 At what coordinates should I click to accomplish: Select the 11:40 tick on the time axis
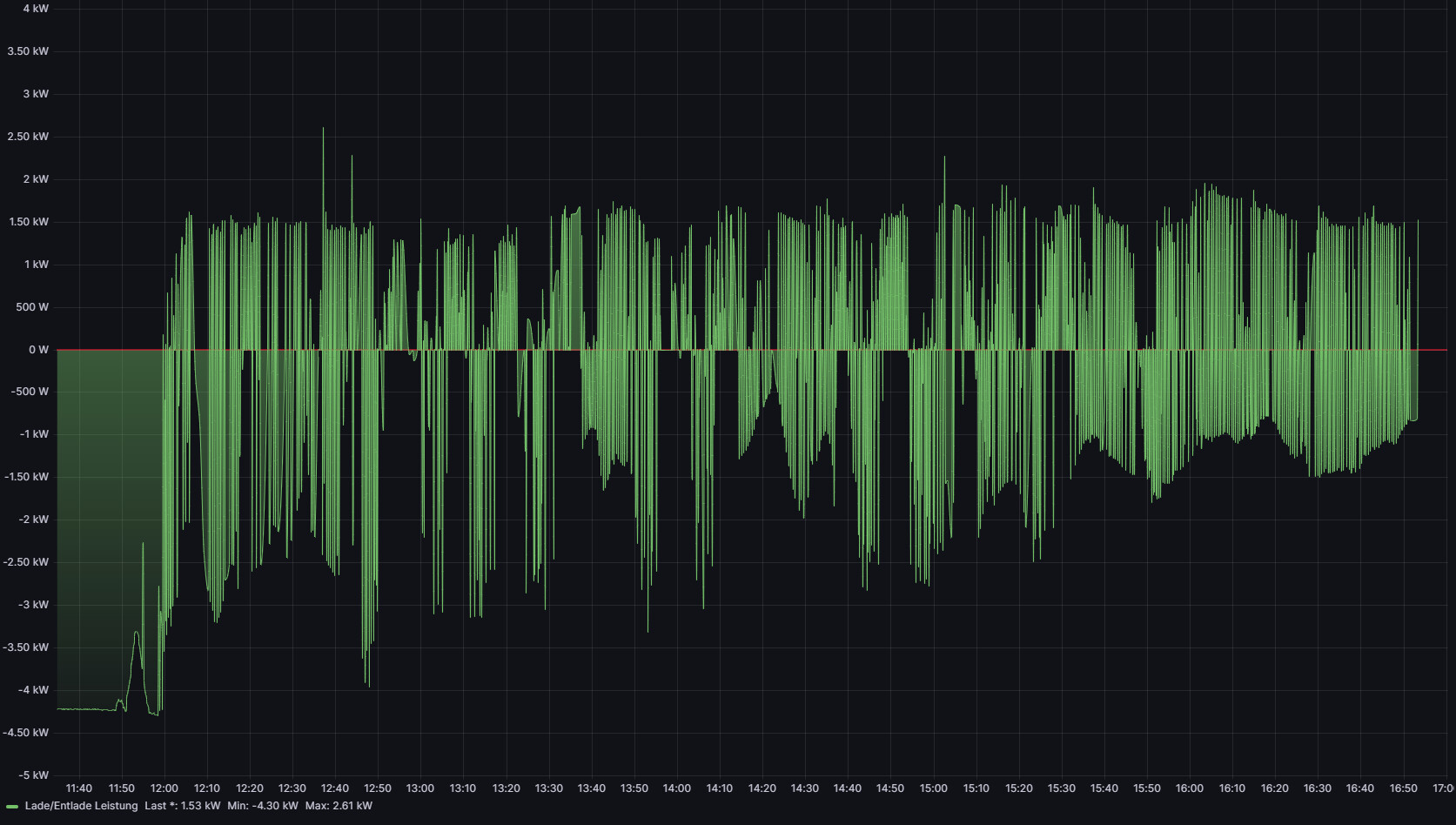click(78, 788)
